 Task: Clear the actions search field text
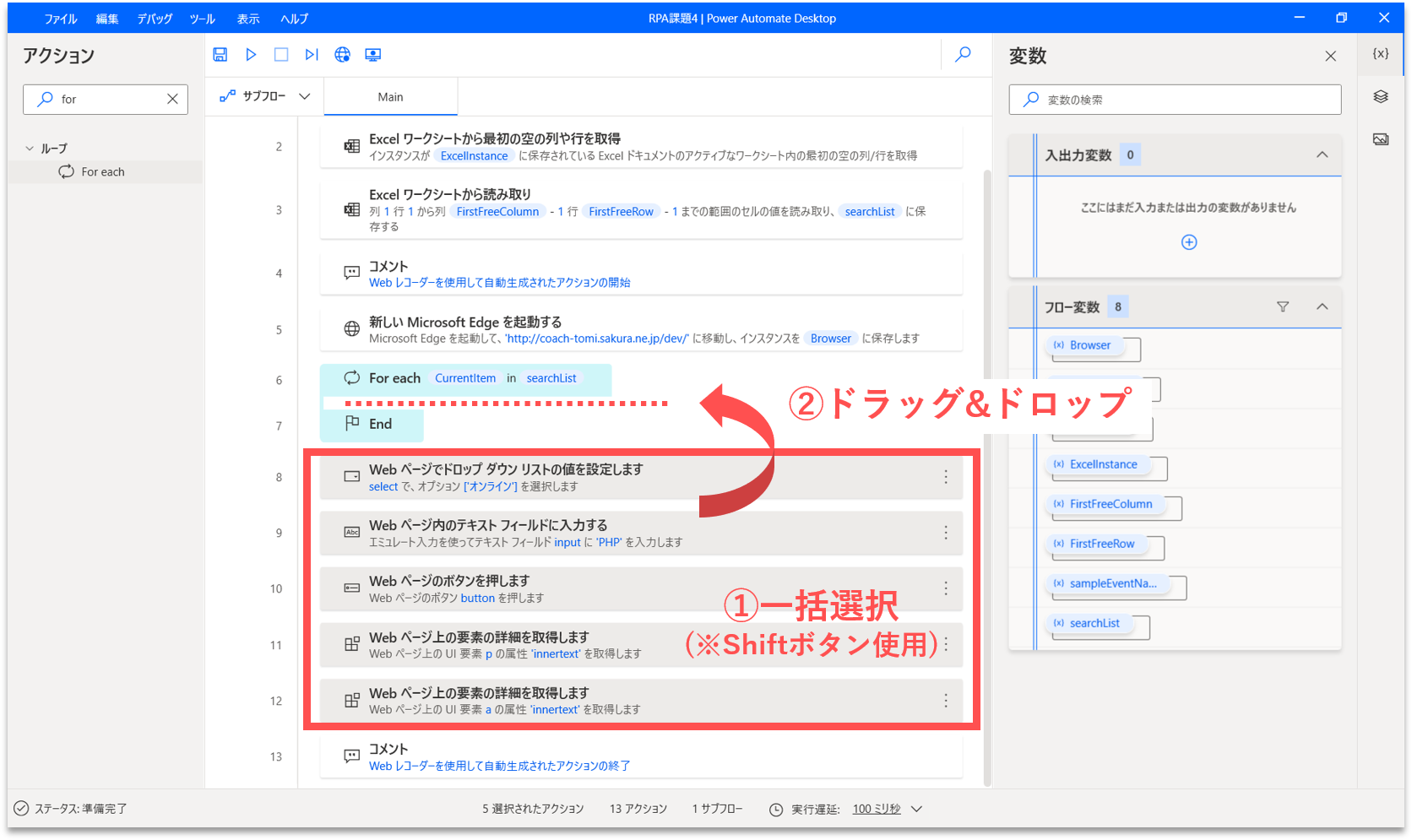tap(172, 99)
